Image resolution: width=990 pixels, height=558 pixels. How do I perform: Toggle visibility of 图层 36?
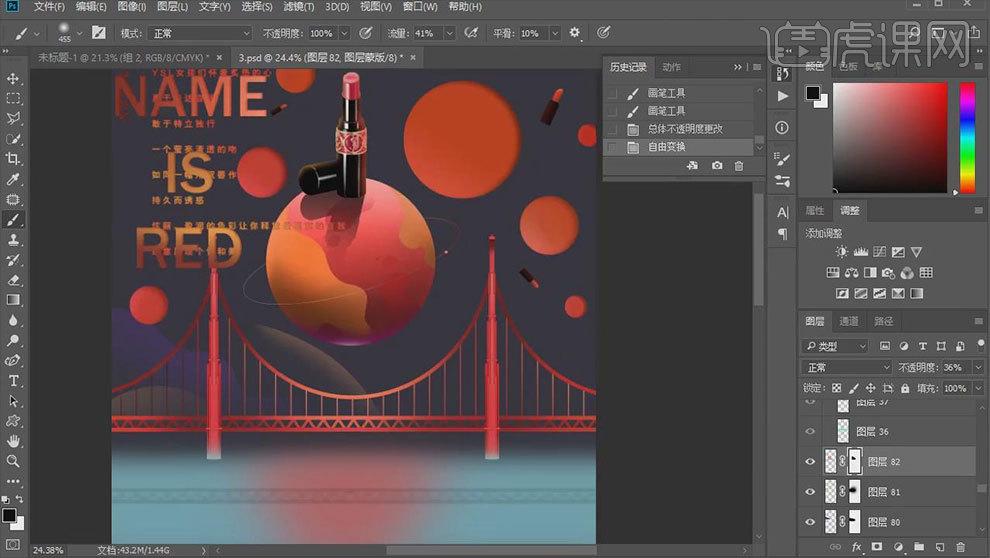point(810,431)
